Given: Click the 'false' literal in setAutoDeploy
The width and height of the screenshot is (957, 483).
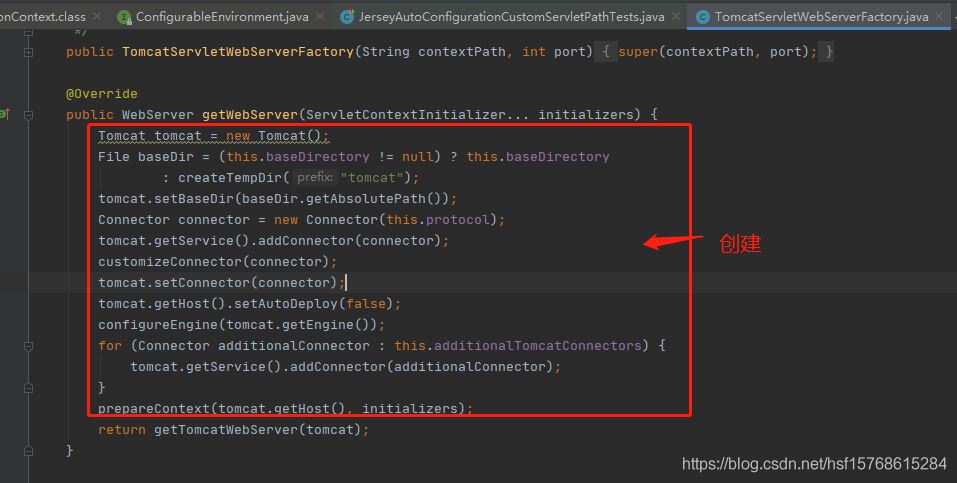Looking at the screenshot, I should point(366,303).
